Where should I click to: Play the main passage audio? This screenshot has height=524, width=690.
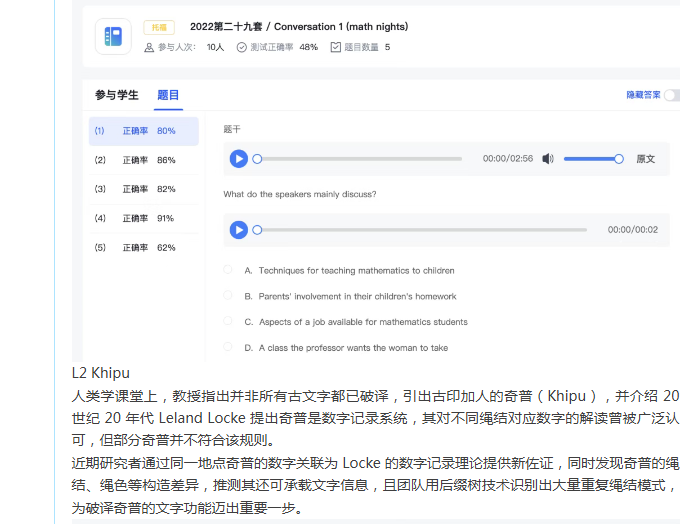coord(238,159)
